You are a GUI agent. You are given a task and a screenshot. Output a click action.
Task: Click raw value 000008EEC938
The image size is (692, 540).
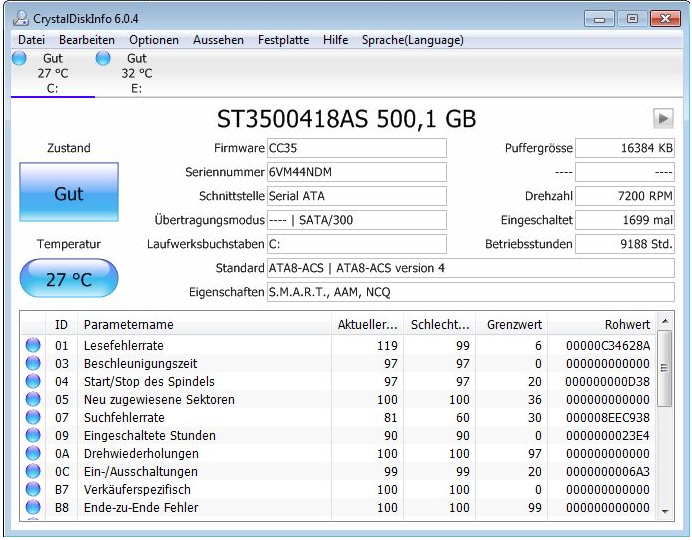pos(608,417)
